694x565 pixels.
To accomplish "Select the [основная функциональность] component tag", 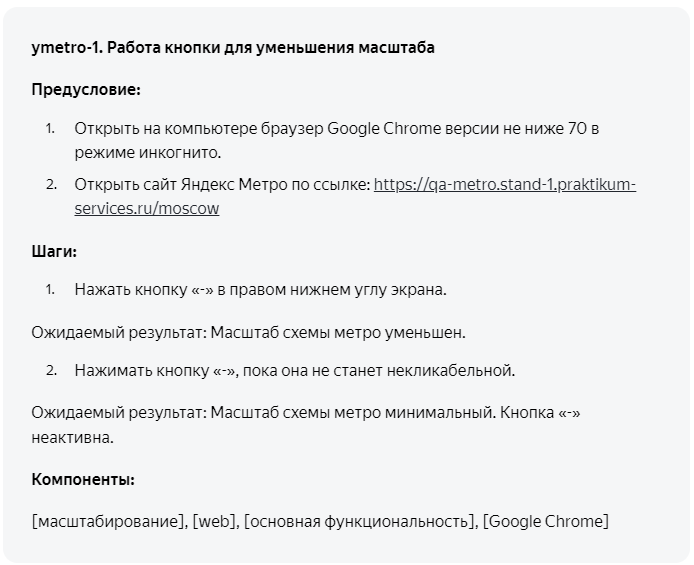I will coord(360,521).
